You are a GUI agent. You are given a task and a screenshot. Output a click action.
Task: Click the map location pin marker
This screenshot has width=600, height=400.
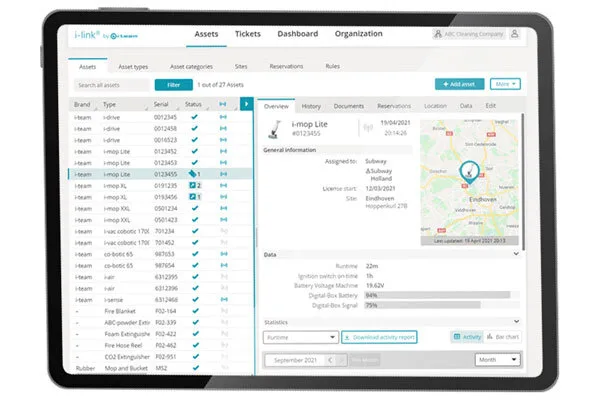point(469,172)
